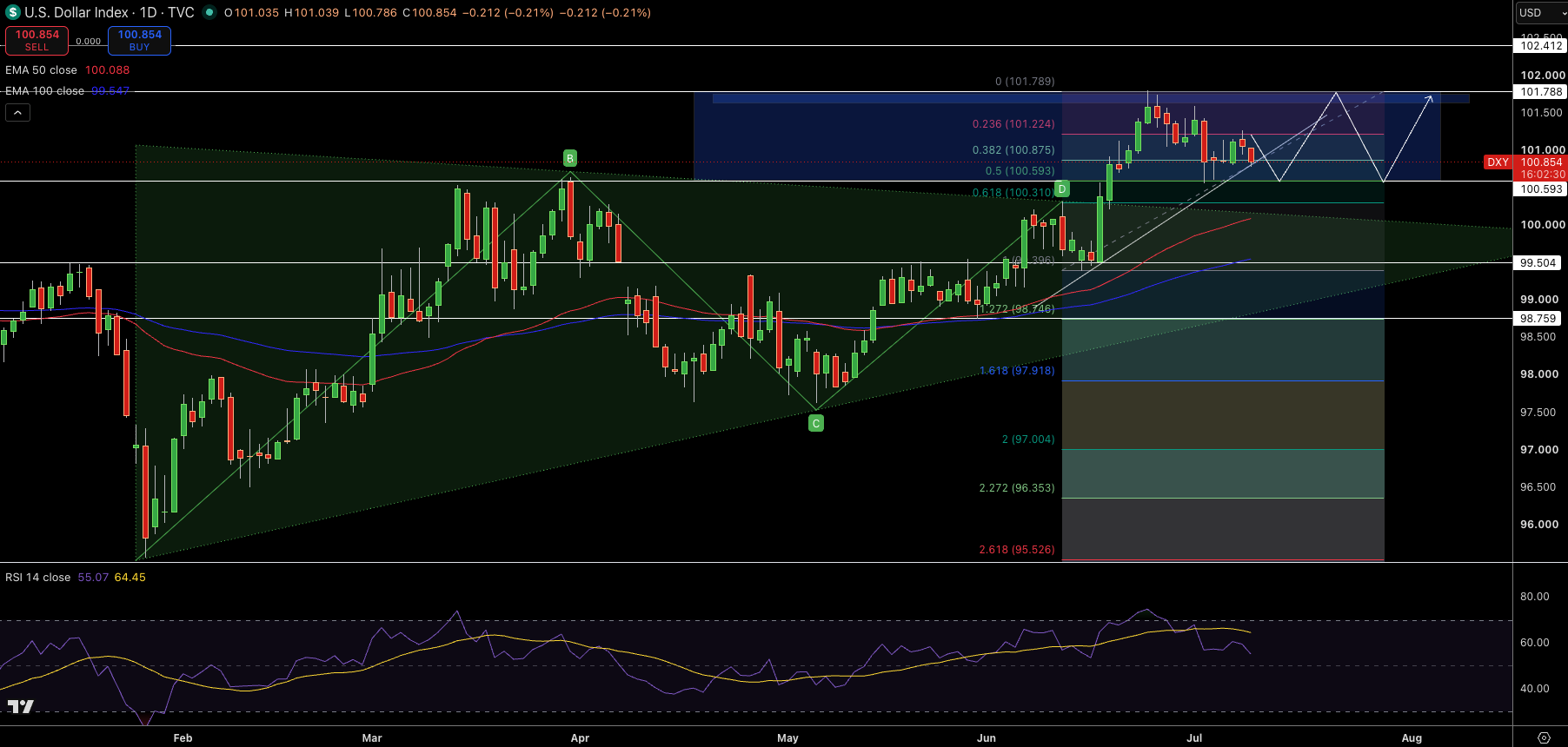The image size is (1568, 747).
Task: Click the 98.759 price level label
Action: point(1538,319)
